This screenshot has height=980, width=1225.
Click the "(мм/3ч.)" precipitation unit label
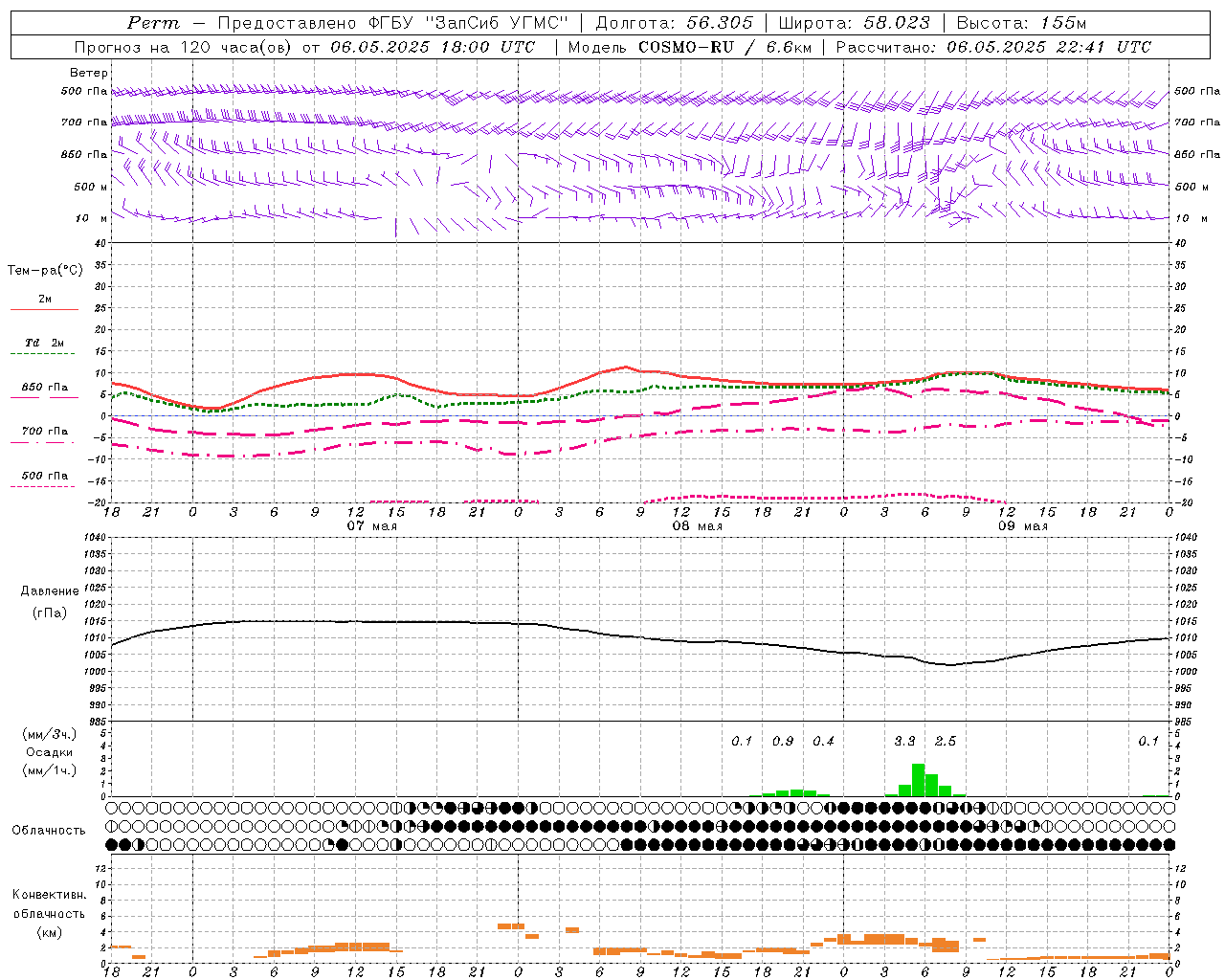point(50,734)
